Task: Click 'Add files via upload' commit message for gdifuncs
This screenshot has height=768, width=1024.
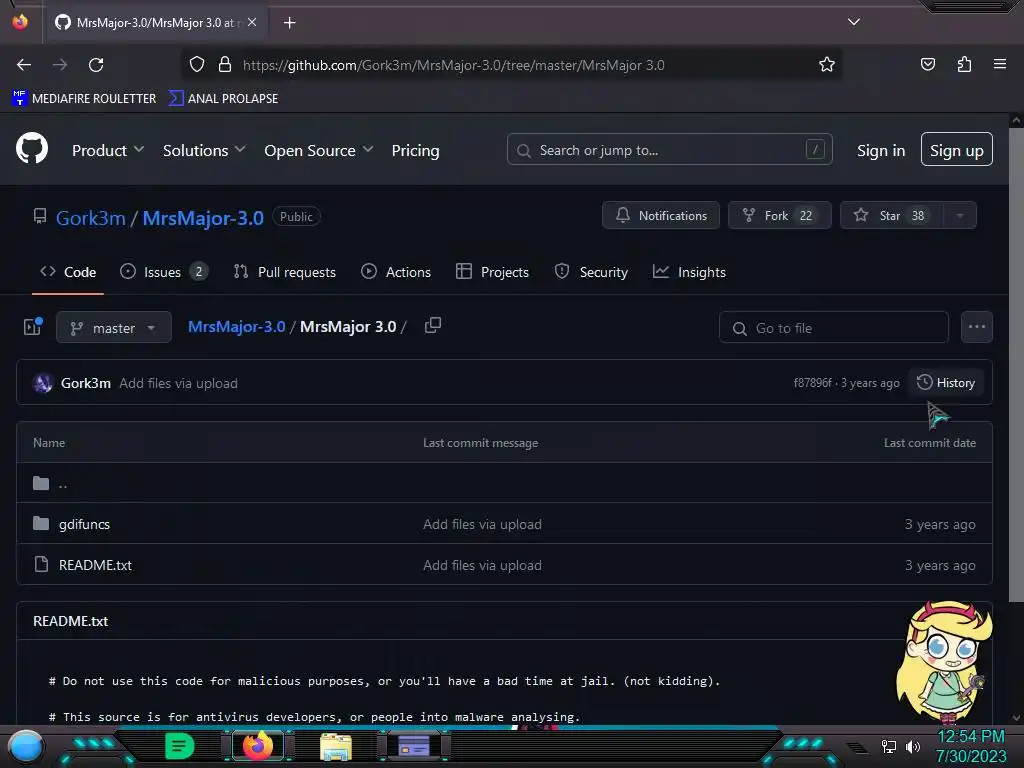Action: 482,524
